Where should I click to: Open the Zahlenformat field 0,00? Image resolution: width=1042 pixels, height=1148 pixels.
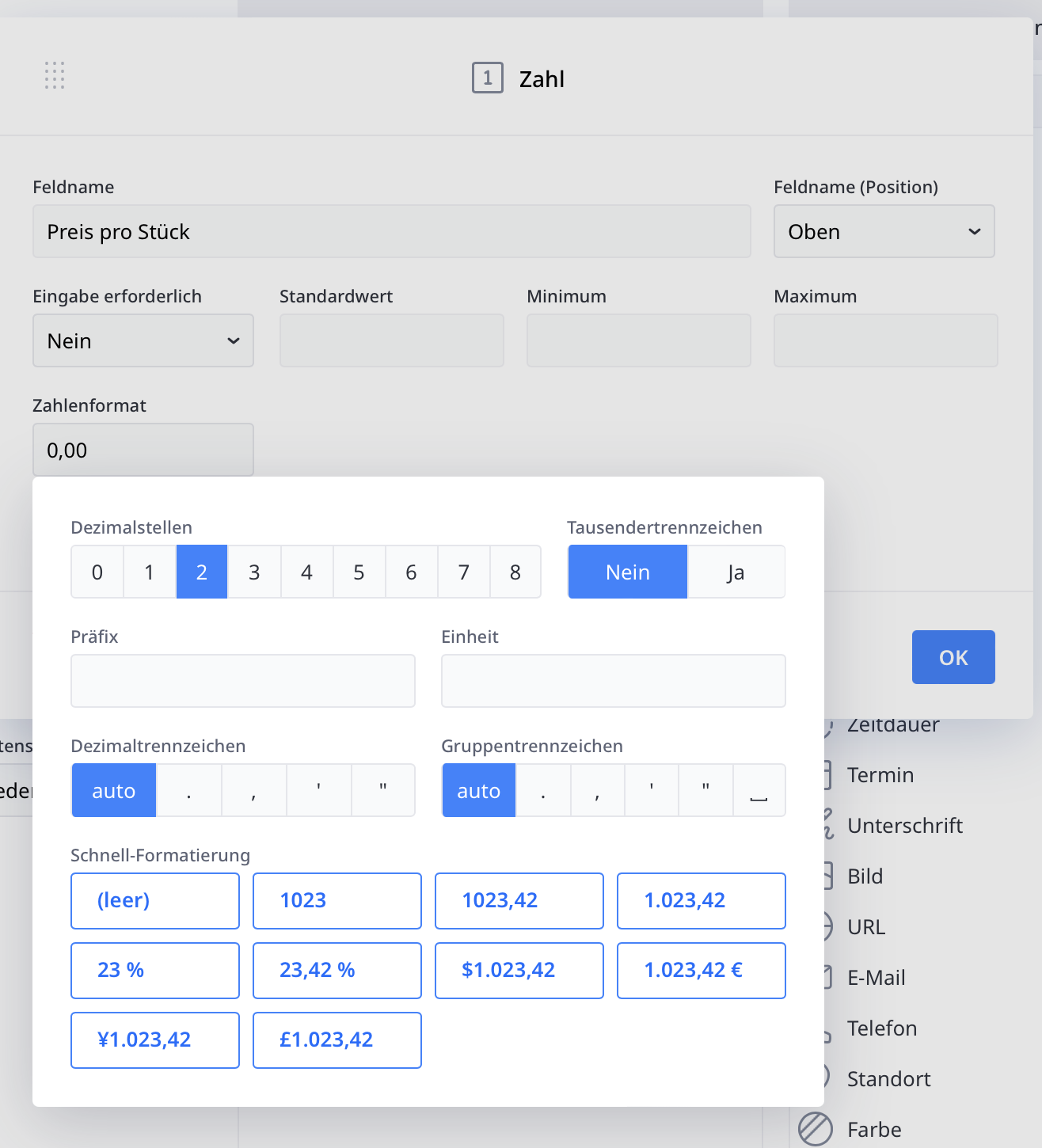(143, 450)
